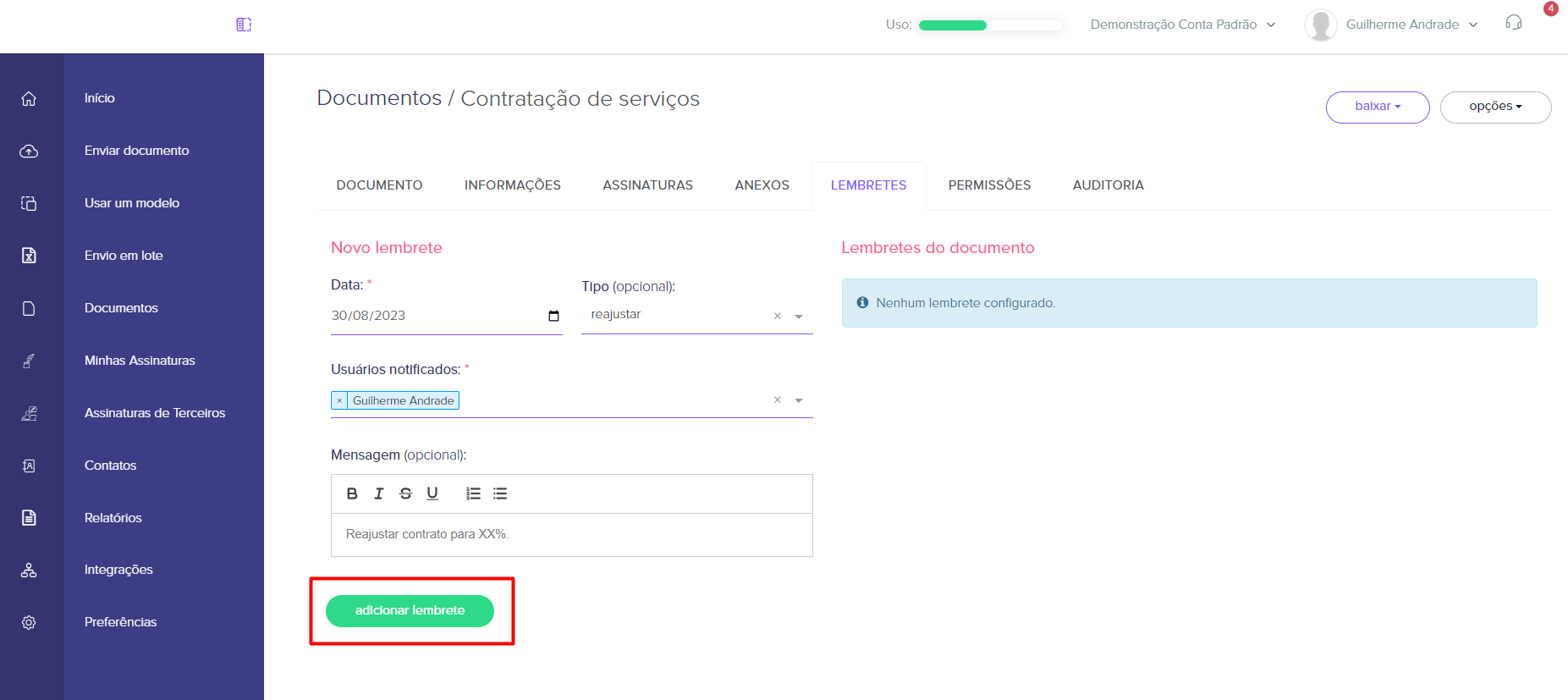Apply bold formatting in message editor
Viewport: 1568px width, 700px height.
tap(352, 493)
